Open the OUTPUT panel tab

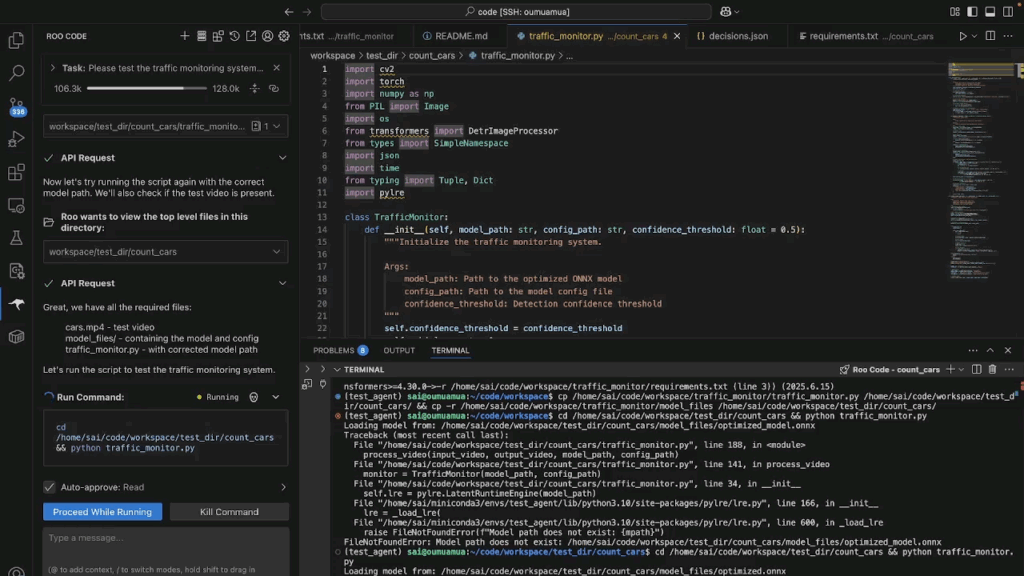tap(399, 351)
